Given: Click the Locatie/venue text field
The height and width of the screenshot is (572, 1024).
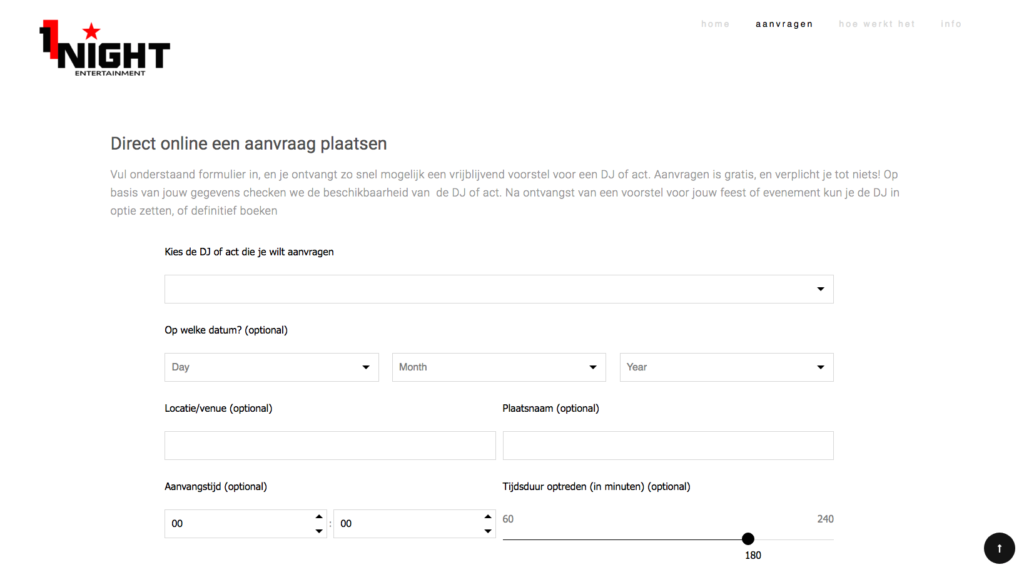Looking at the screenshot, I should [x=330, y=445].
